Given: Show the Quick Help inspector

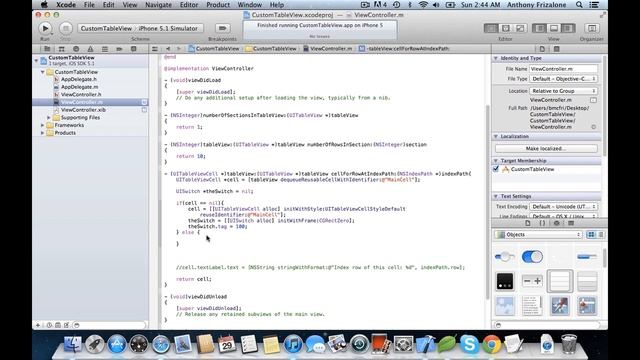Looking at the screenshot, I should point(556,49).
